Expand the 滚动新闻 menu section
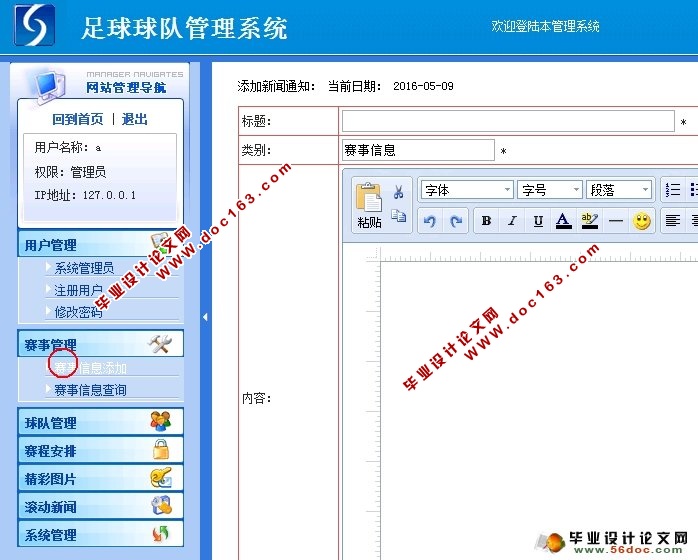 101,506
